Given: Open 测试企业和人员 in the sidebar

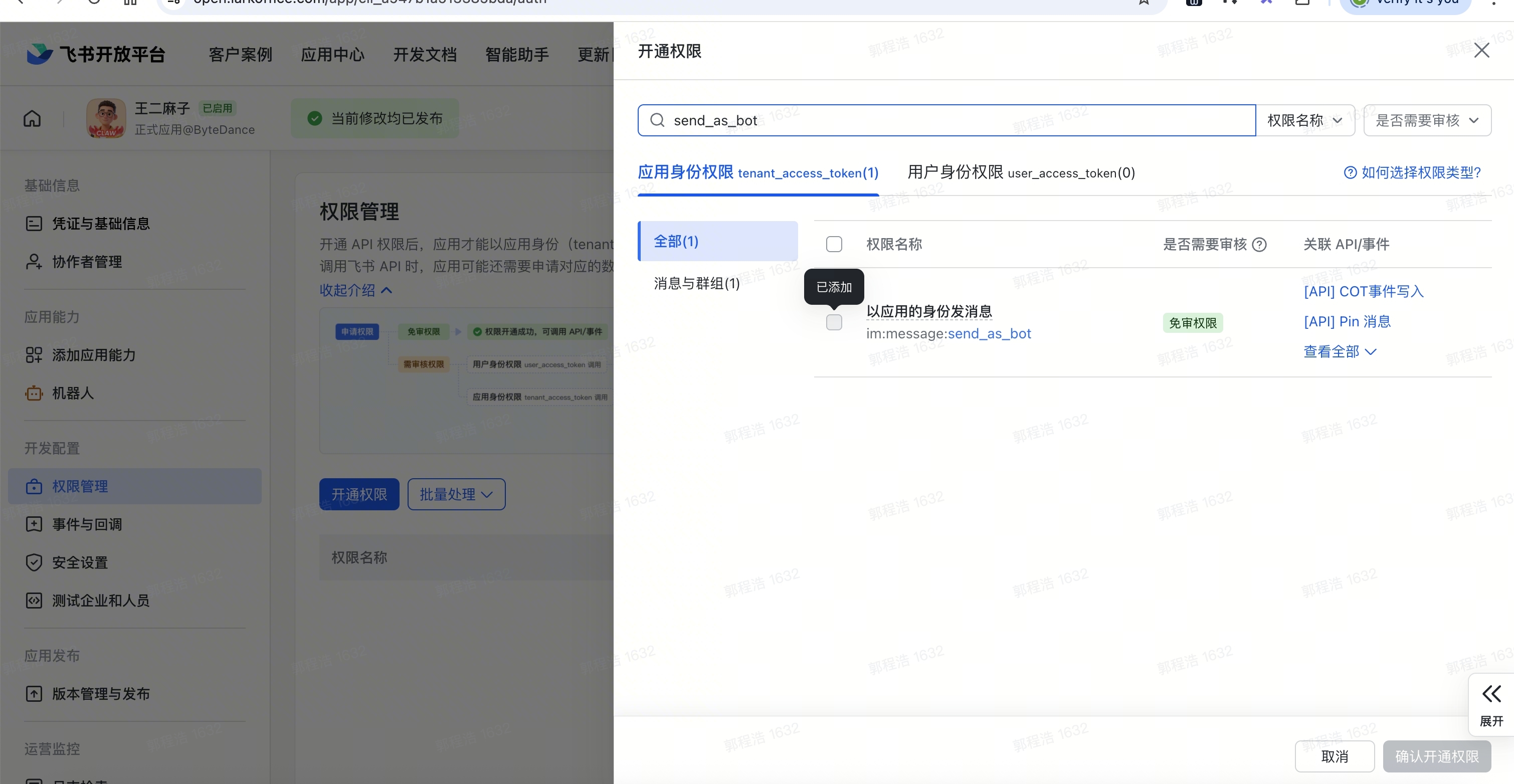Looking at the screenshot, I should coord(134,601).
